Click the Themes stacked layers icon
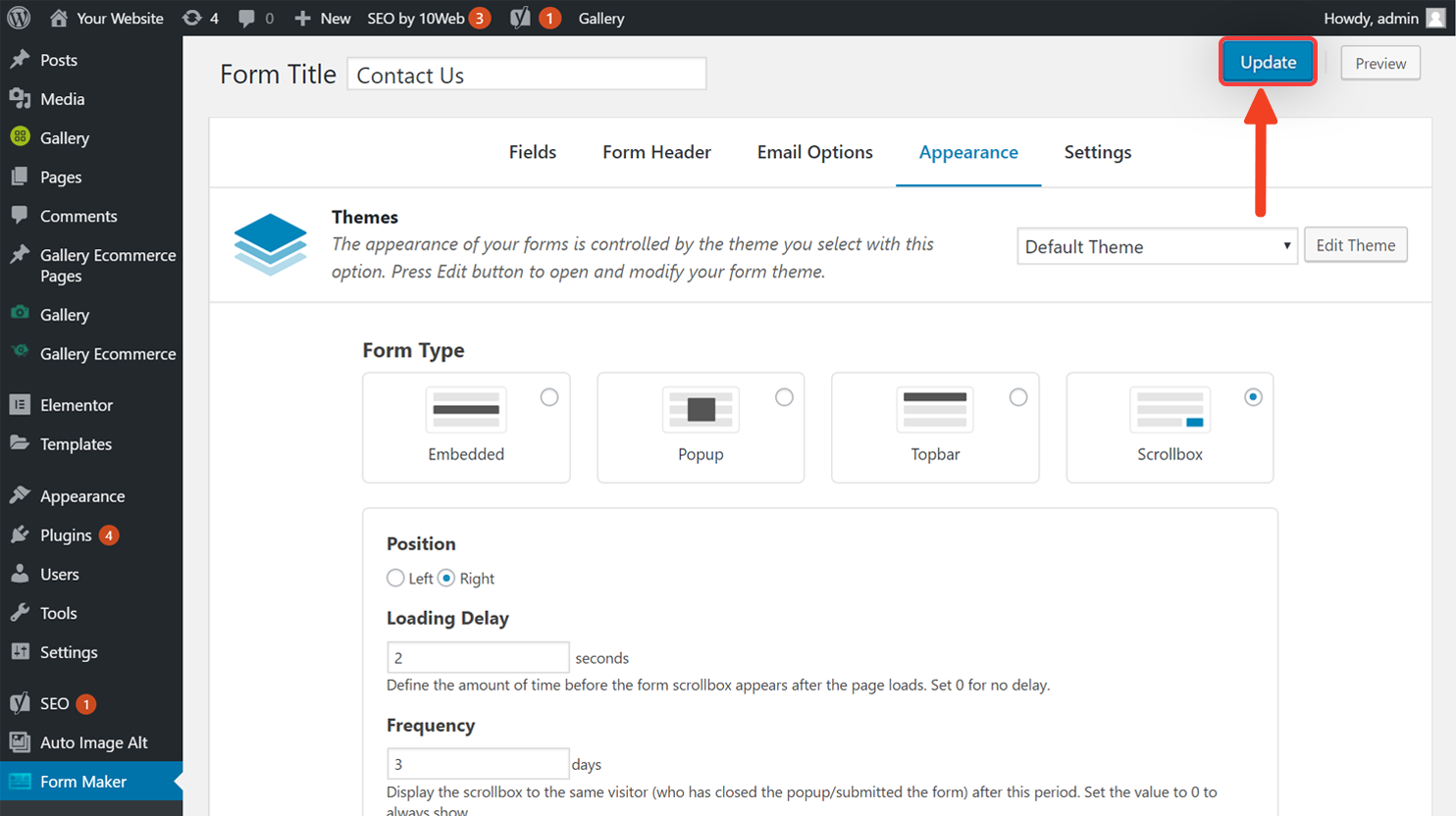 click(271, 244)
